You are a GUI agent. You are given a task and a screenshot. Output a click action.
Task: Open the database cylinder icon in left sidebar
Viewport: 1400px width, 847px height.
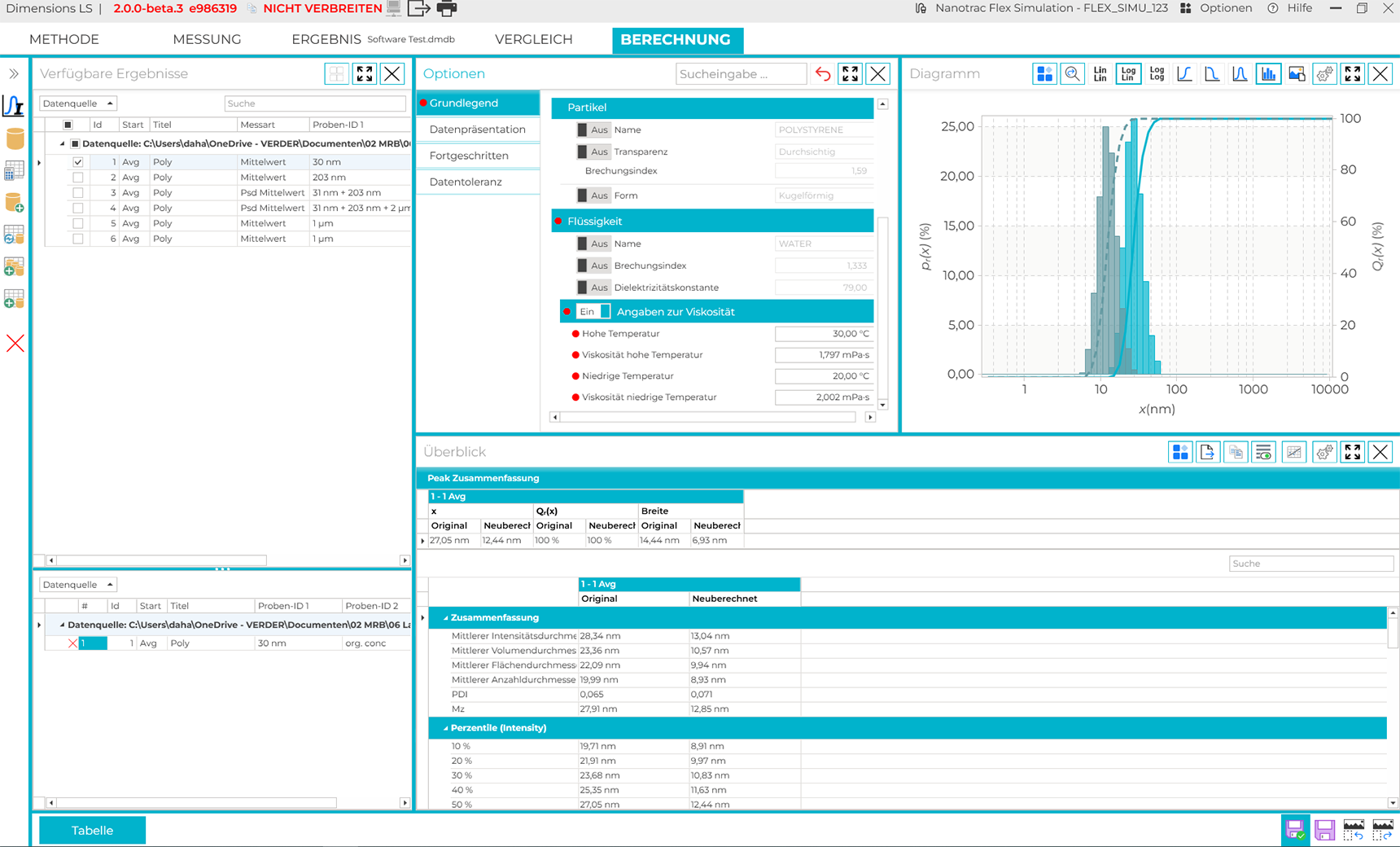click(15, 138)
